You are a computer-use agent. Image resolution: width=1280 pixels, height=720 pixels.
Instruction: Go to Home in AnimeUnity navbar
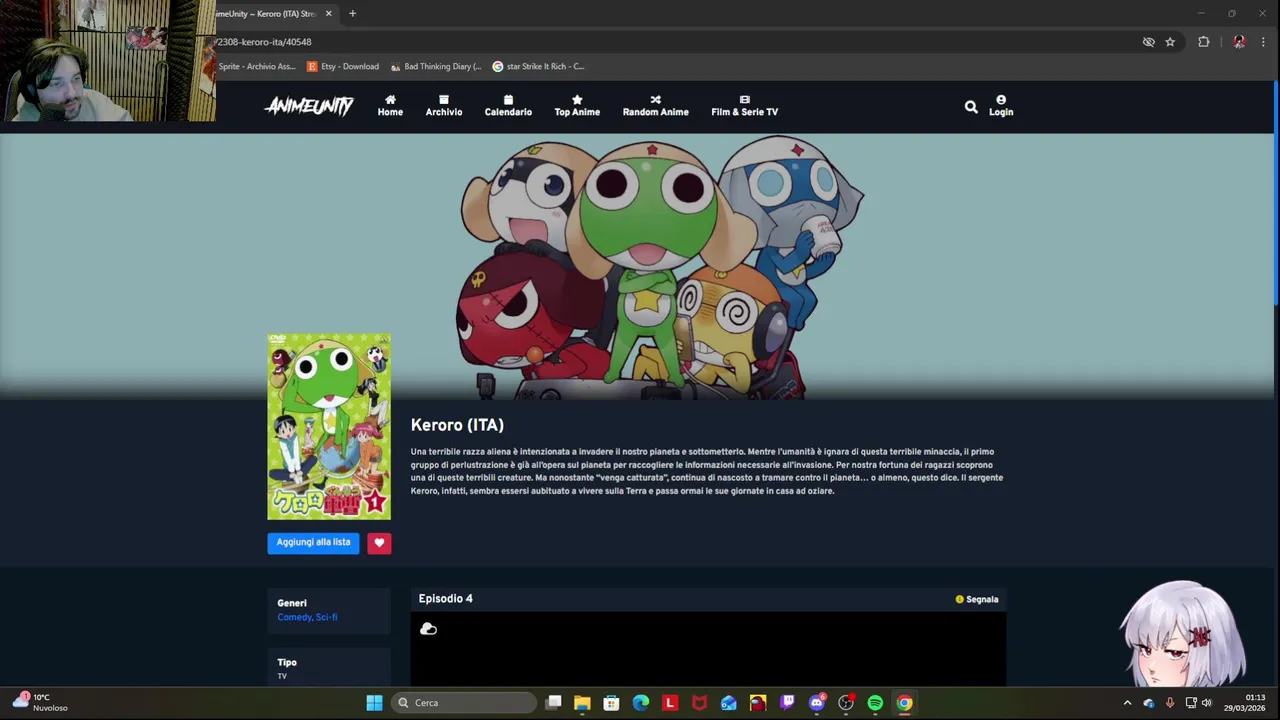coord(390,106)
